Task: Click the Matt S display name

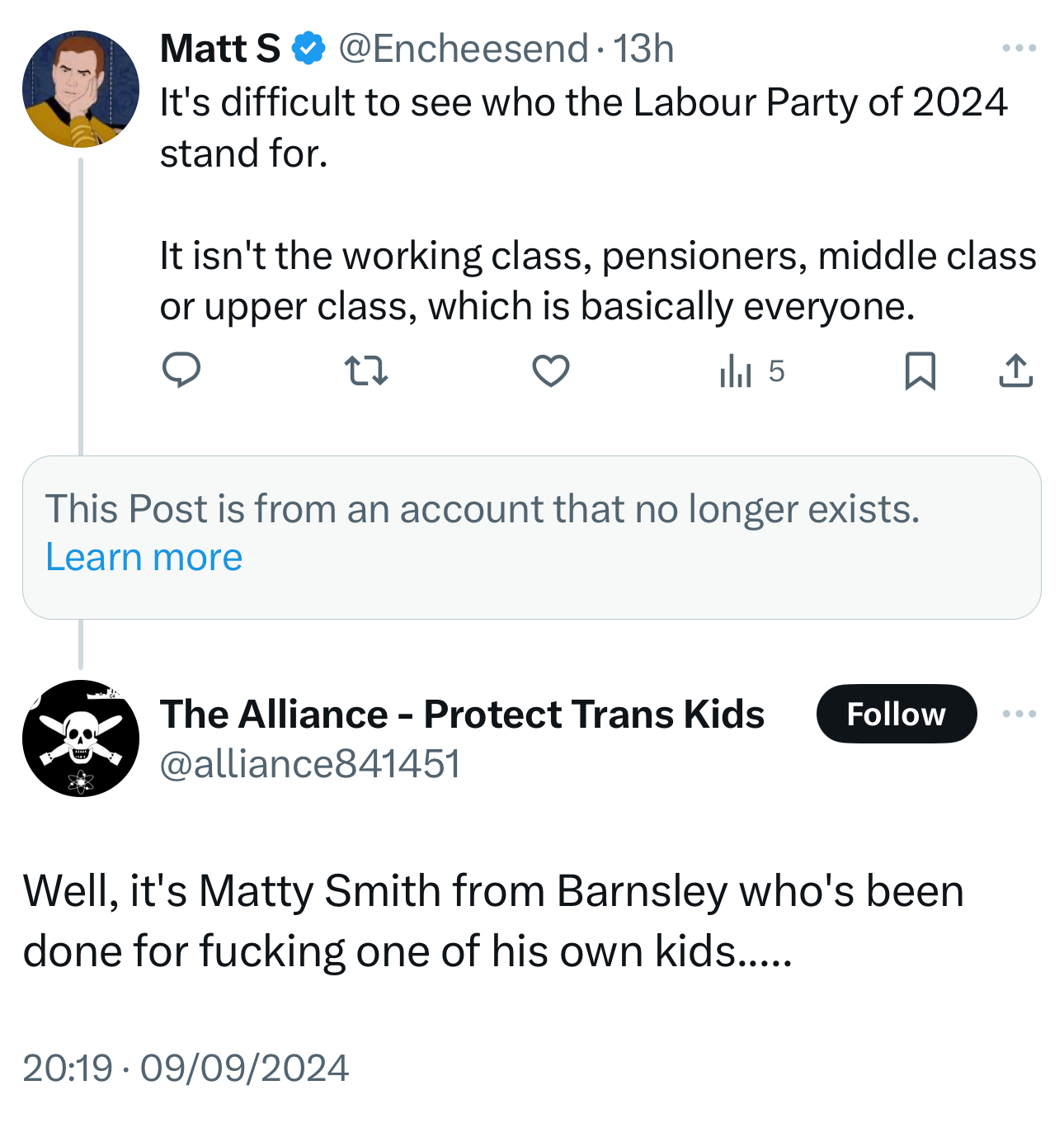Action: pos(220,49)
